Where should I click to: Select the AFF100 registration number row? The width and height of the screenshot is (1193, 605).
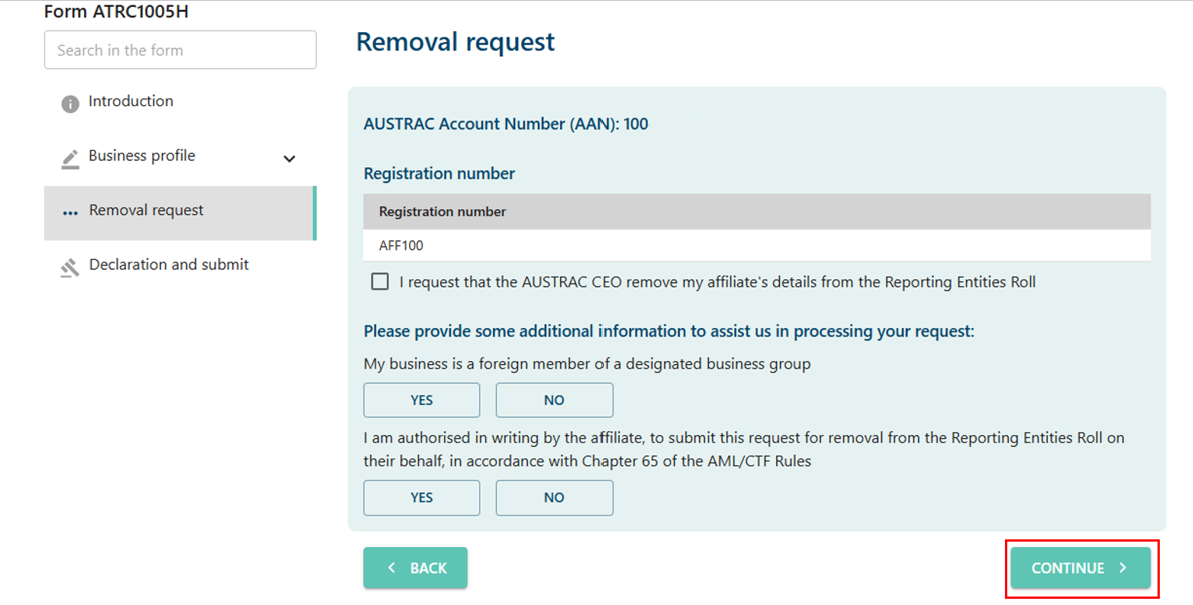(x=757, y=245)
